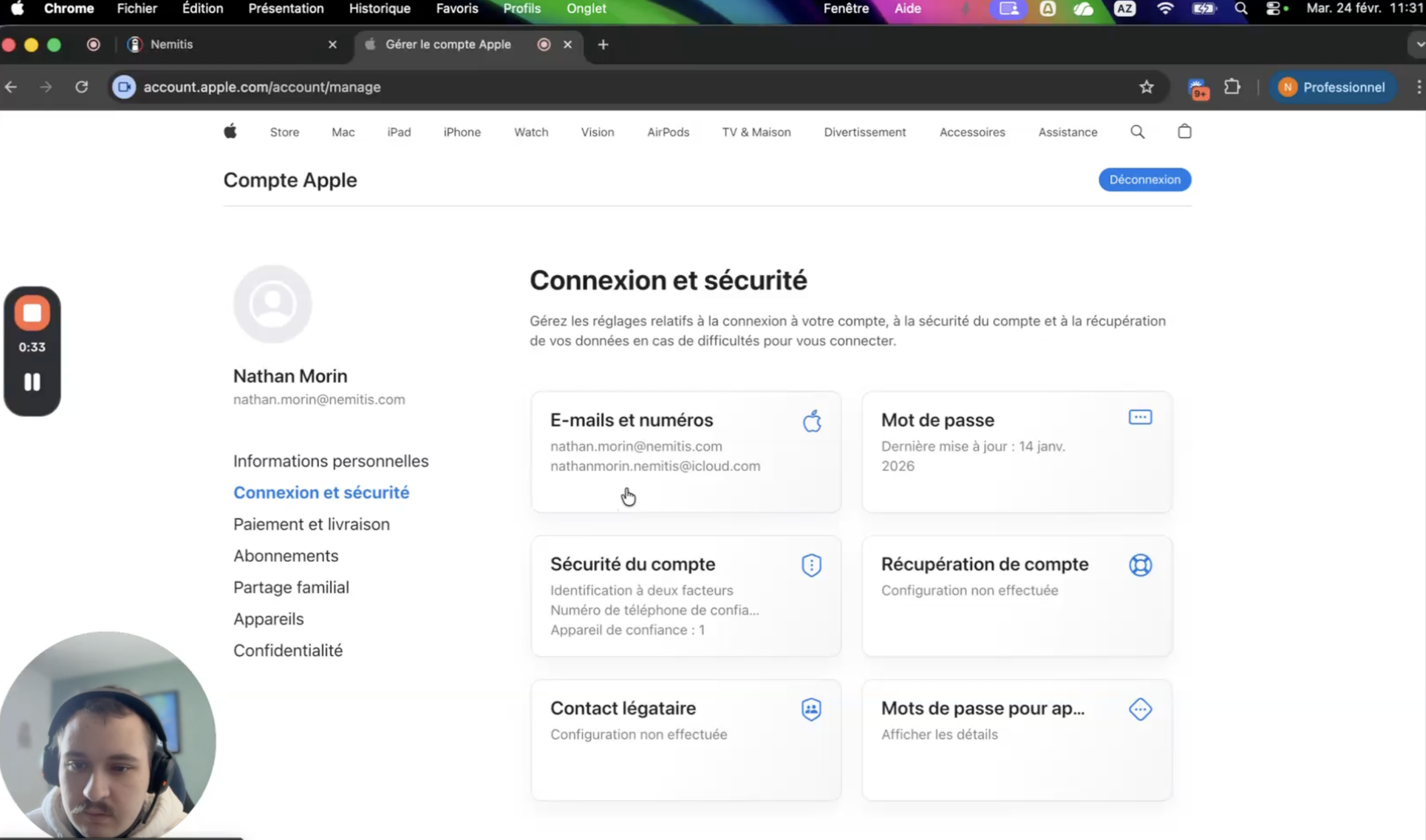The image size is (1426, 840).
Task: Click the Wi-Fi menu bar icon
Action: [1166, 8]
